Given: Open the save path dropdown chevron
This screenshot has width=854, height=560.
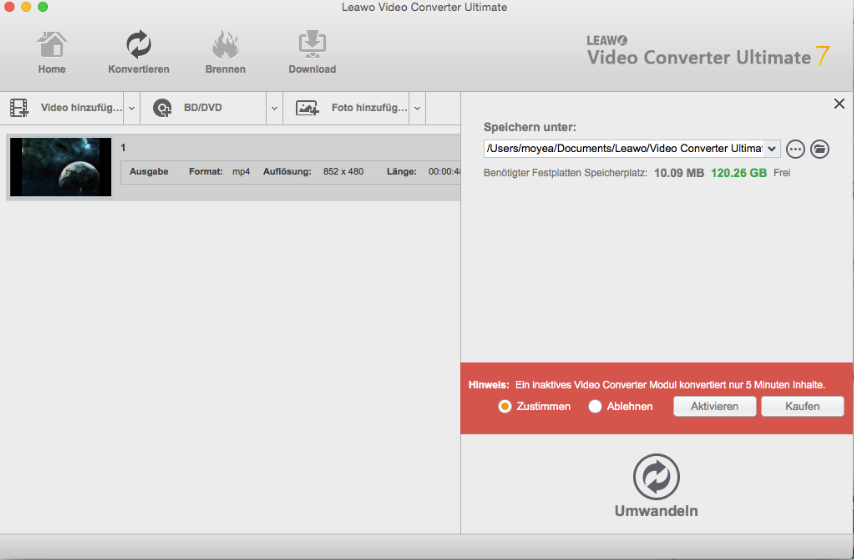Looking at the screenshot, I should 772,149.
